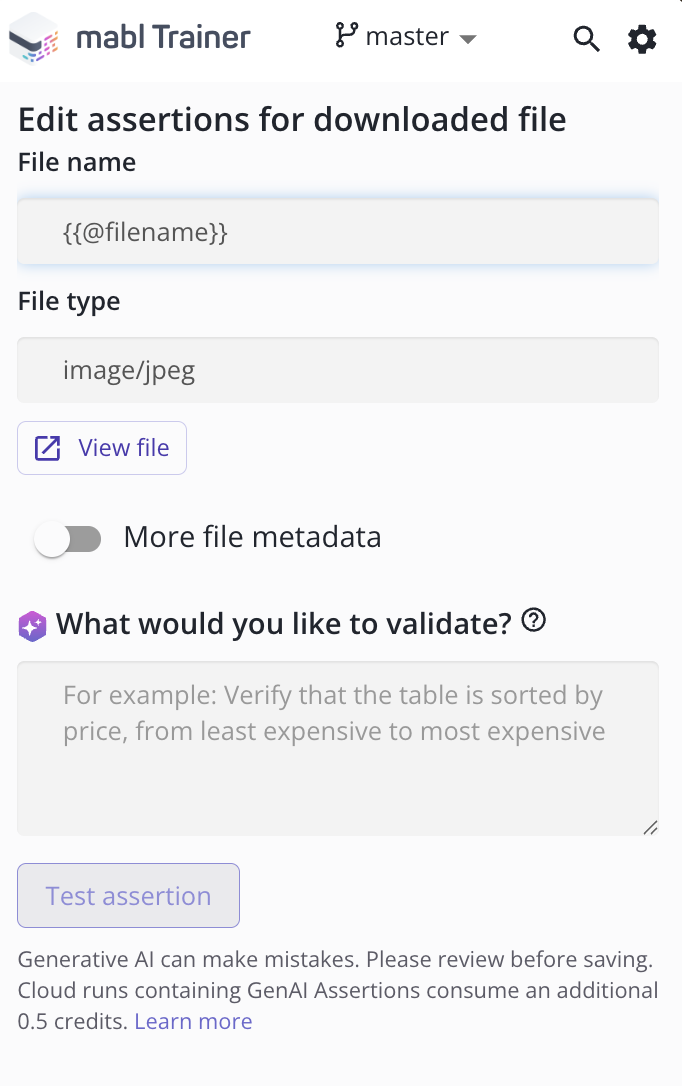Open search with the magnifier icon

point(586,39)
